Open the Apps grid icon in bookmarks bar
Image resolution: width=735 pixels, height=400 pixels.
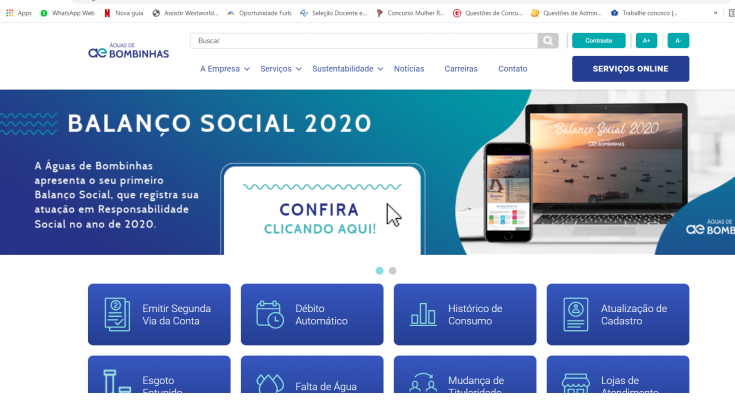9,13
